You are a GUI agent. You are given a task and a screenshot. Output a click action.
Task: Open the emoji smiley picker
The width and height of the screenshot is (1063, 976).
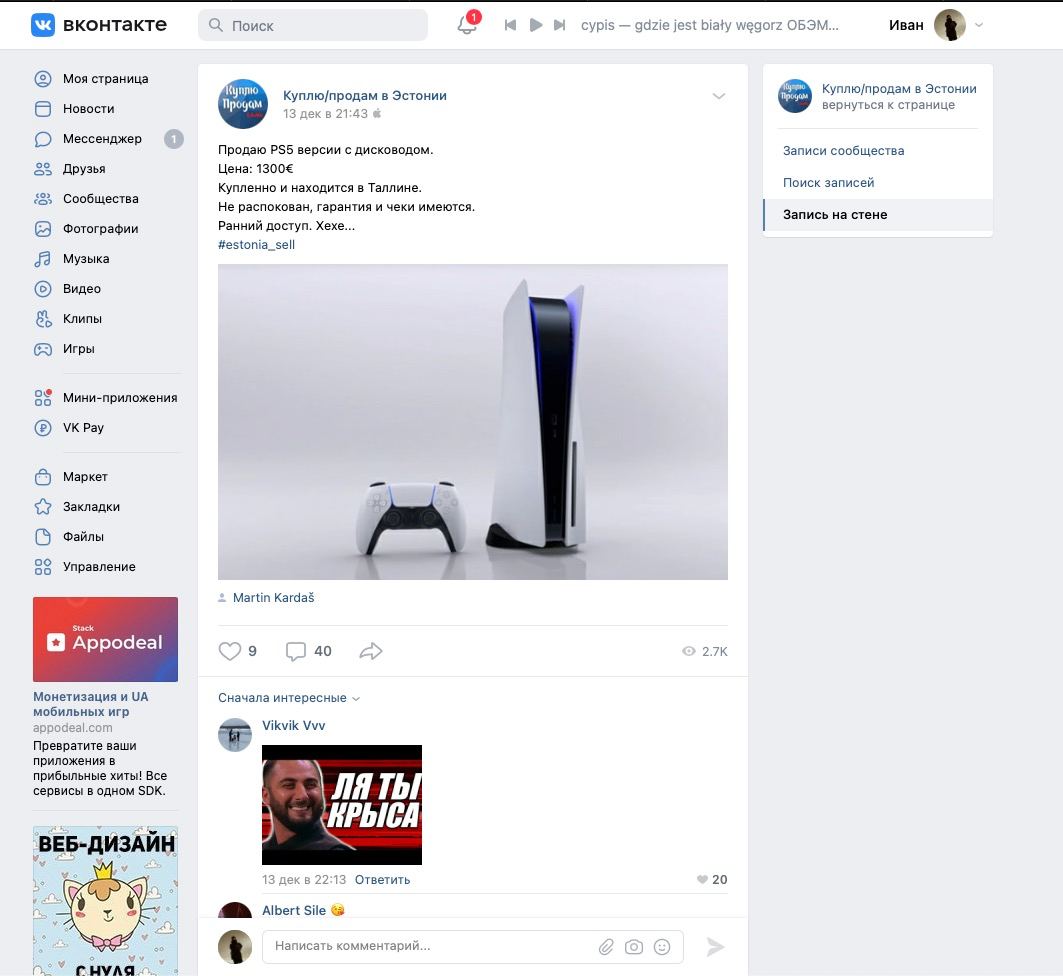point(662,947)
